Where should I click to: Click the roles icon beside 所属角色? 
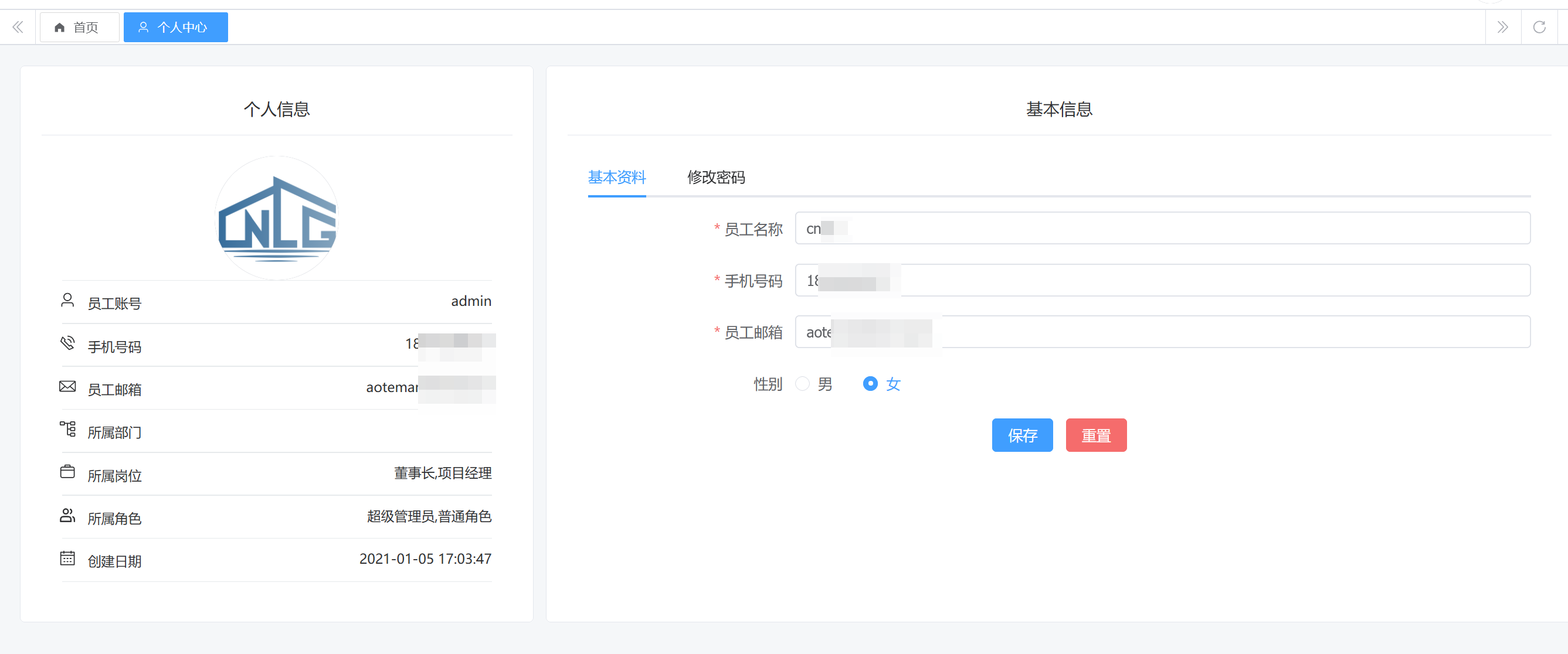(x=67, y=515)
